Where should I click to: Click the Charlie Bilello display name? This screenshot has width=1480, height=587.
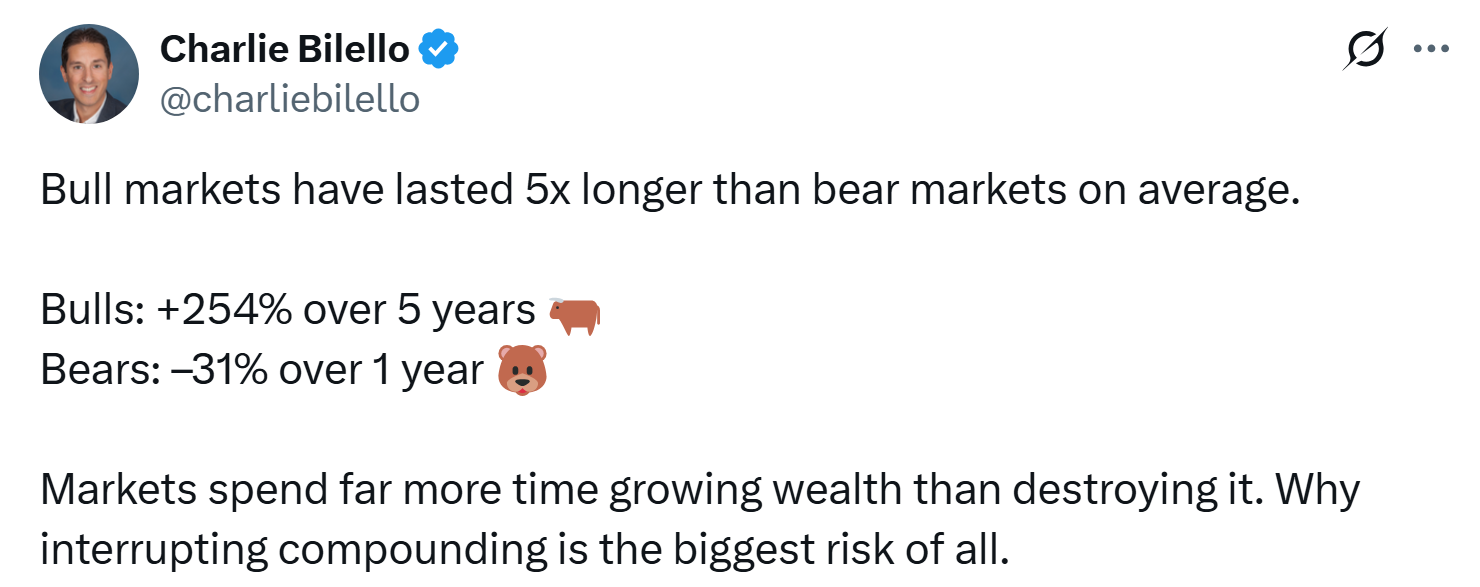284,48
